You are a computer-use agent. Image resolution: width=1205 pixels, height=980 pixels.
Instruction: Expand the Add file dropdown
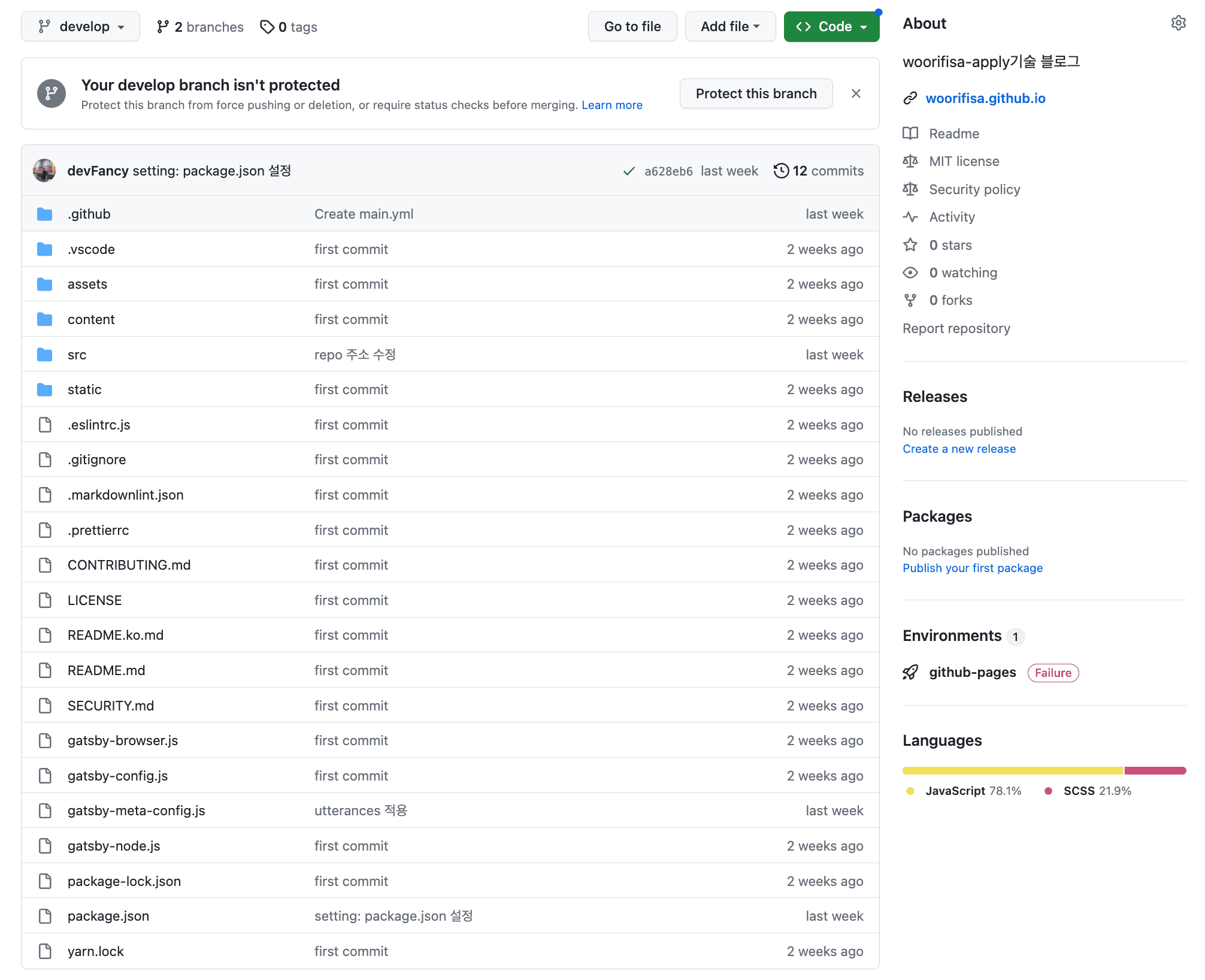pyautogui.click(x=730, y=27)
